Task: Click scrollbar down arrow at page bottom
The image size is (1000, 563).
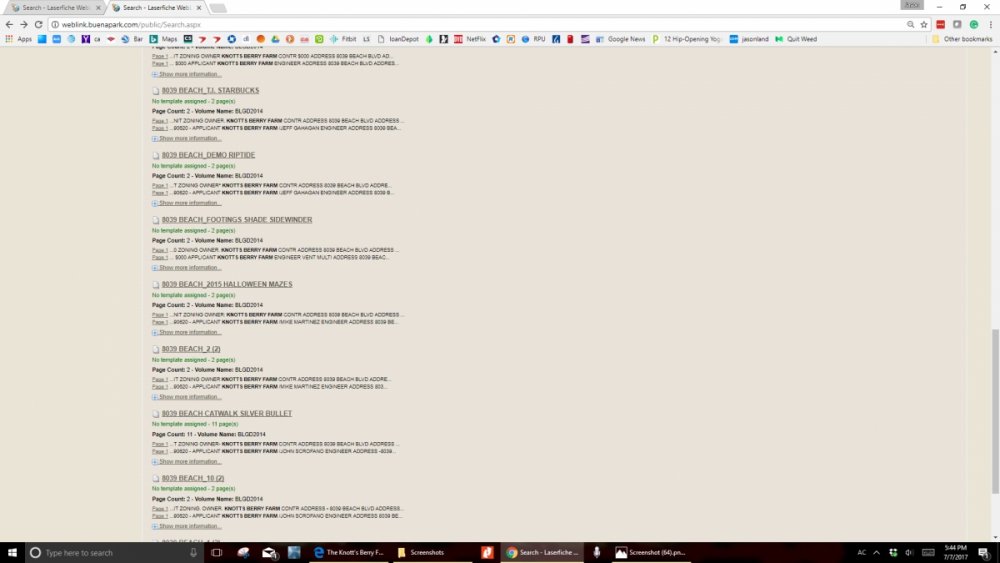Action: click(995, 537)
